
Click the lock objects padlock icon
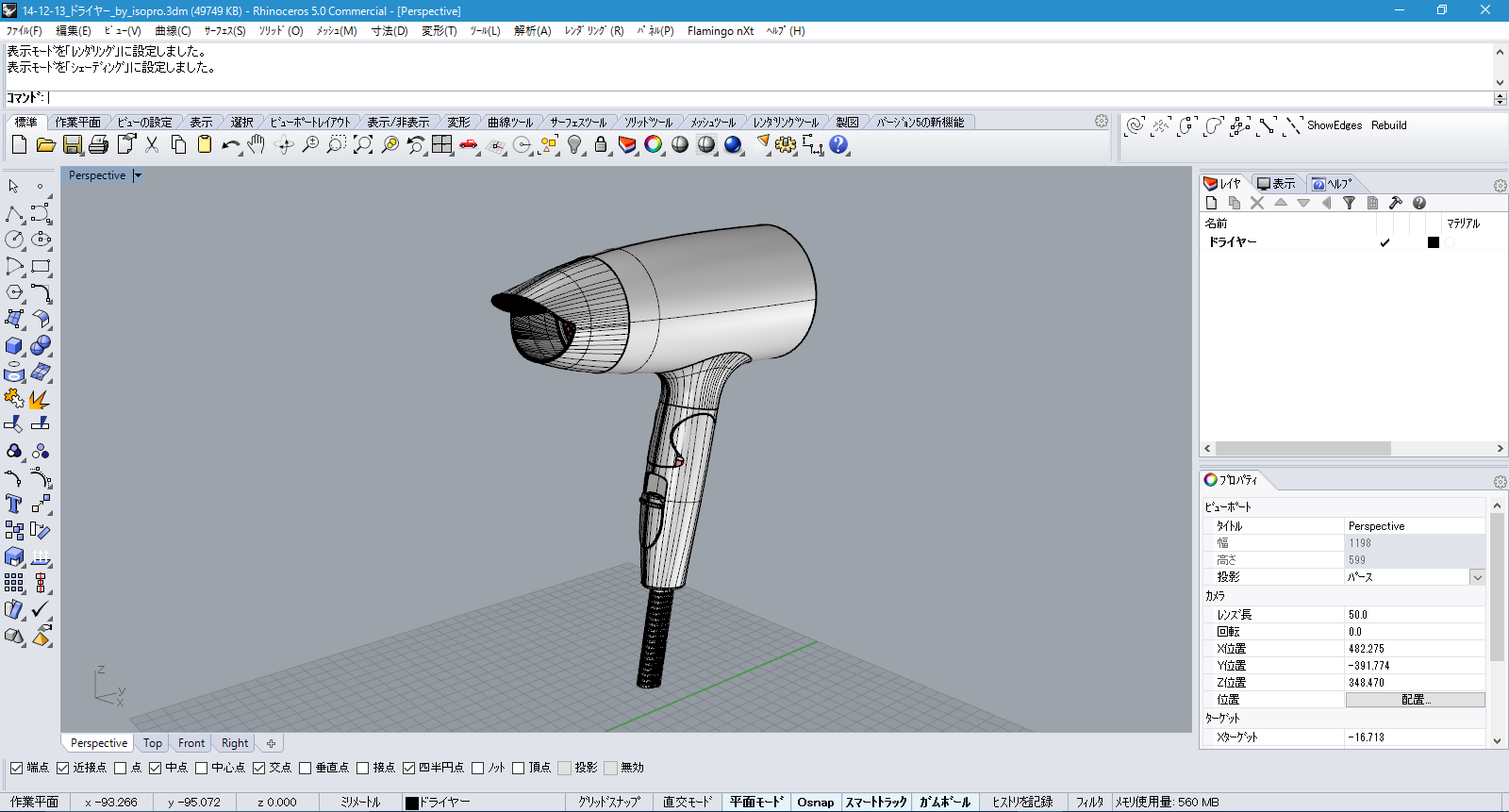(601, 145)
